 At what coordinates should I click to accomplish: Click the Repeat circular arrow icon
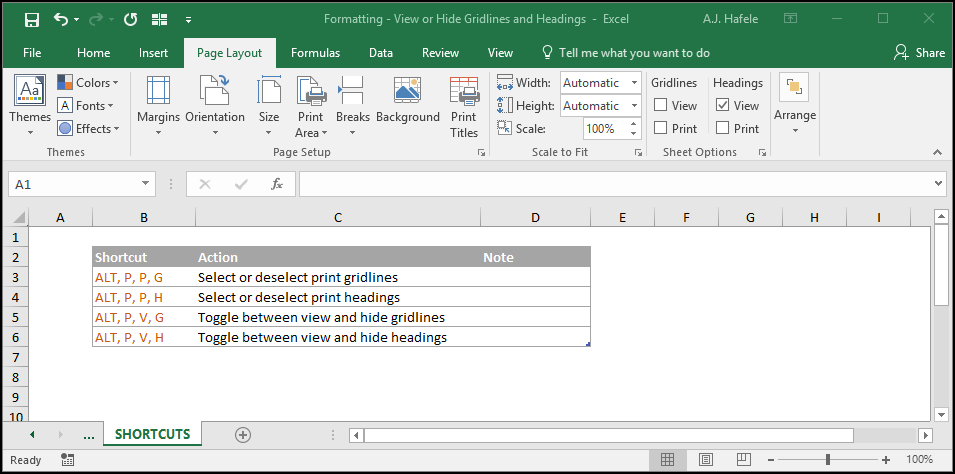pos(130,19)
